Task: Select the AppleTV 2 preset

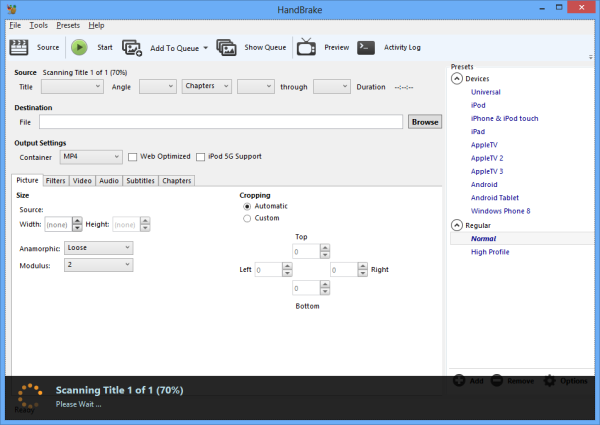Action: click(487, 158)
